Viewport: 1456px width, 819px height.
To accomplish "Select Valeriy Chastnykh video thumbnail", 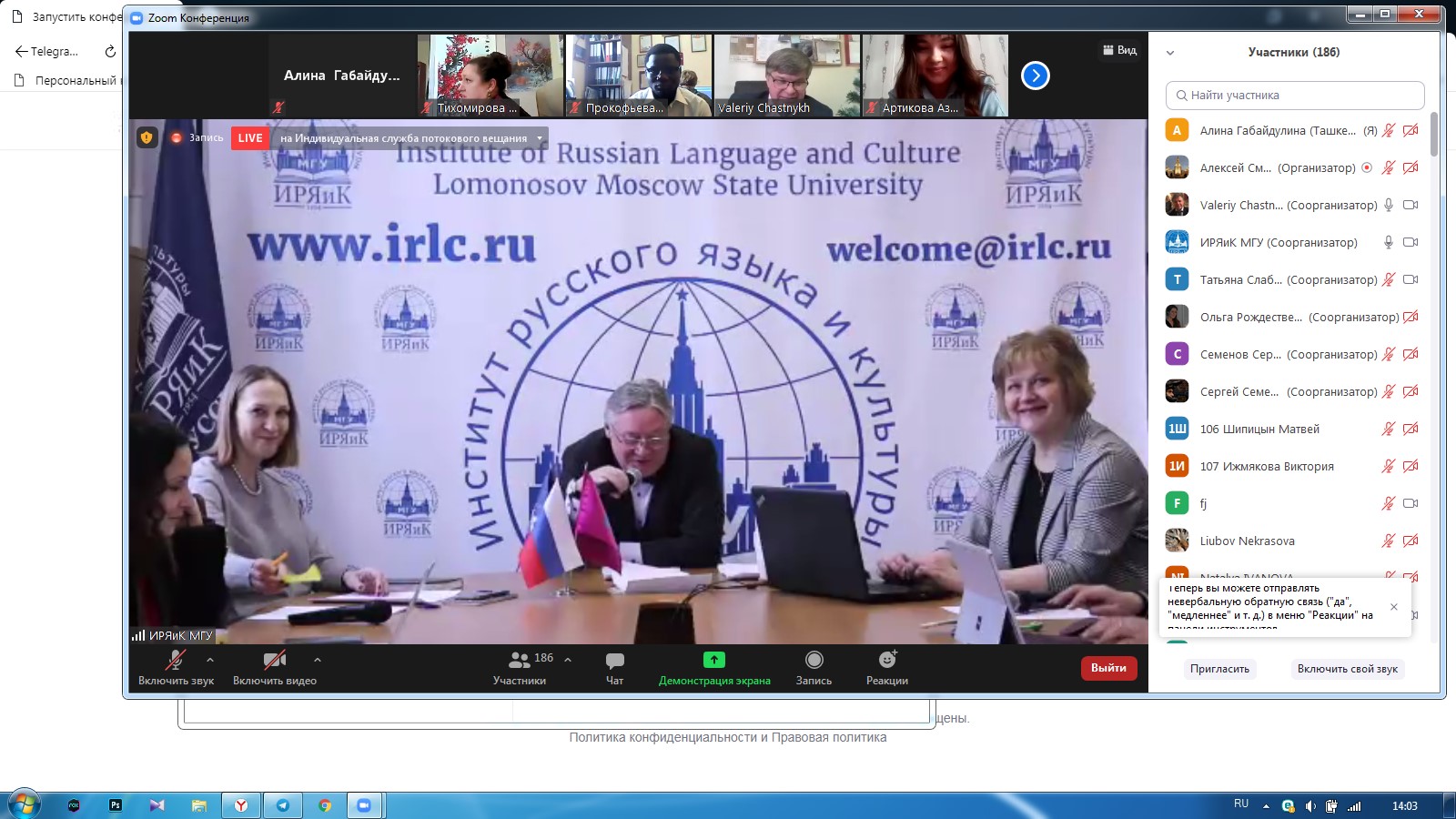I will (x=787, y=76).
